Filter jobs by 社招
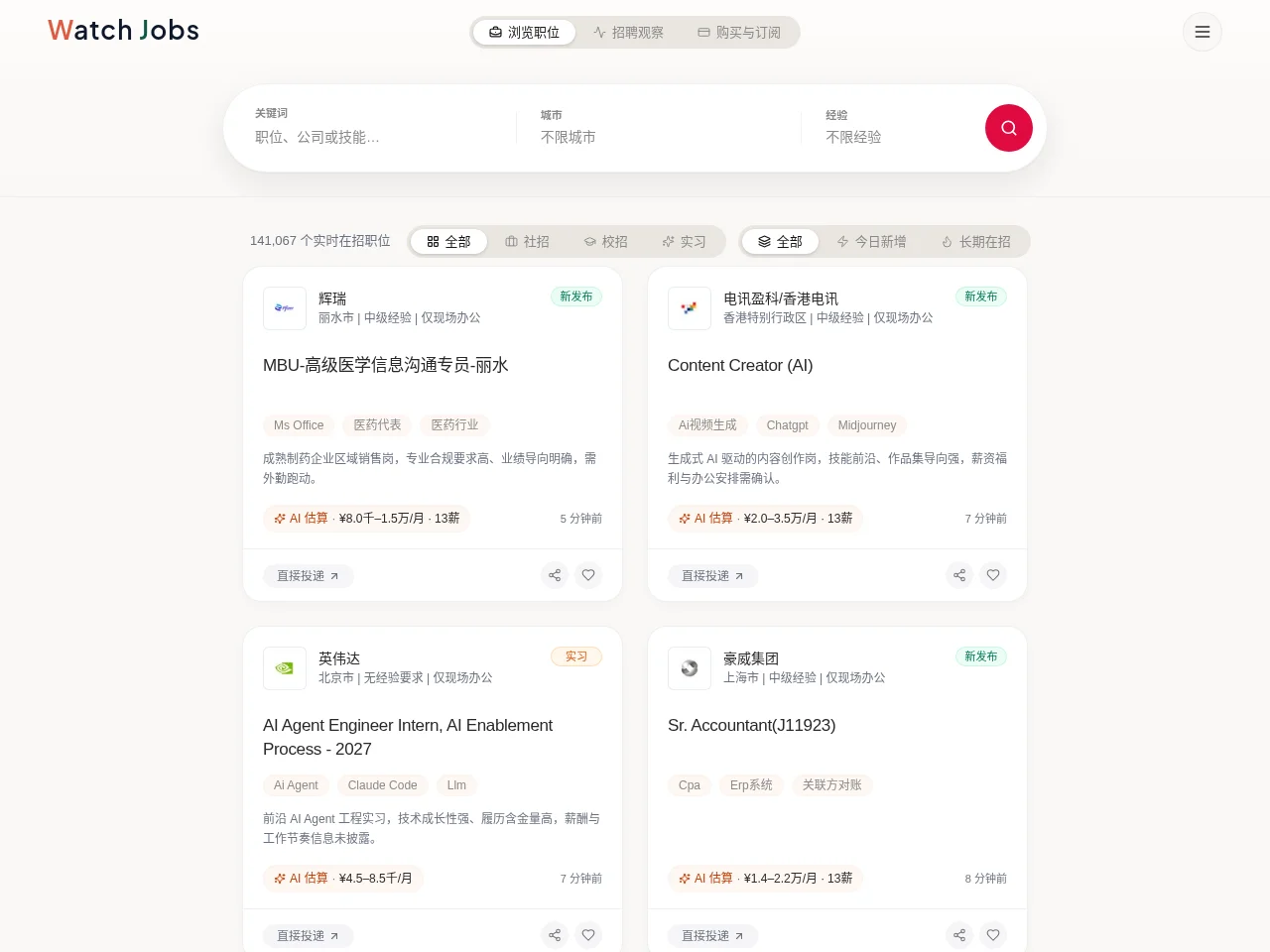 tap(527, 242)
